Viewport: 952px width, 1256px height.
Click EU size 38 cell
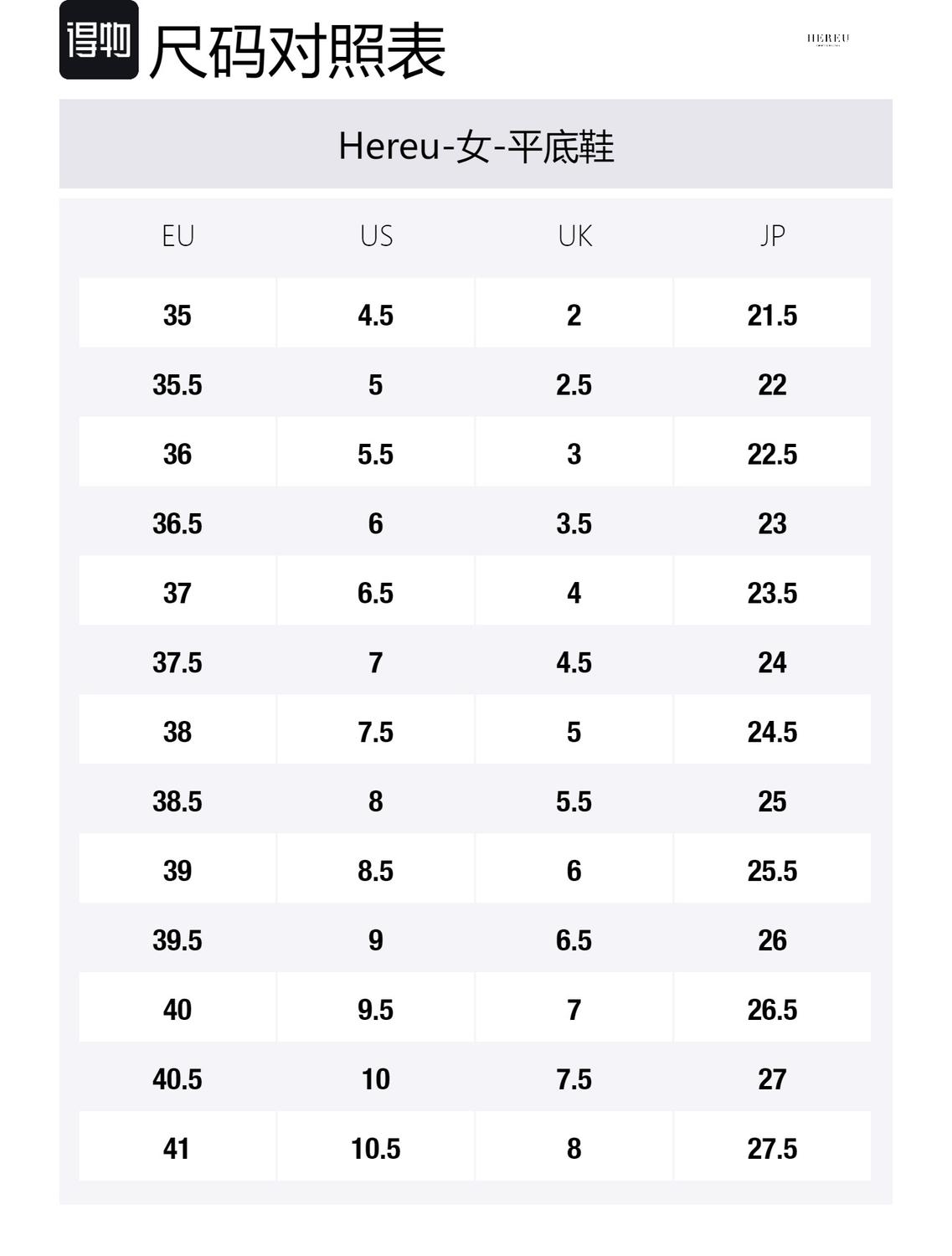[x=178, y=732]
